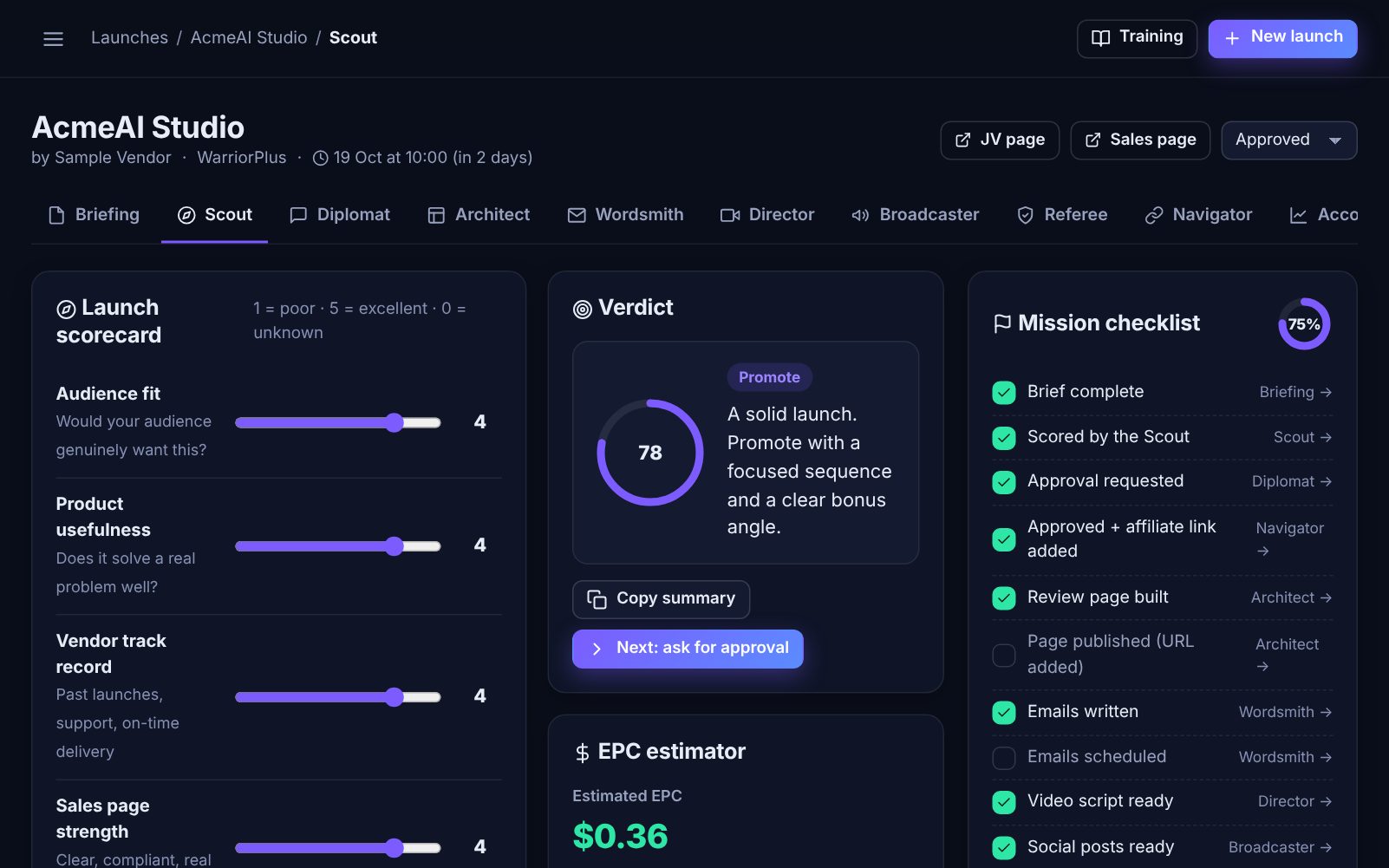Click the $0.36 estimated EPC value
The height and width of the screenshot is (868, 1389).
pyautogui.click(x=620, y=837)
